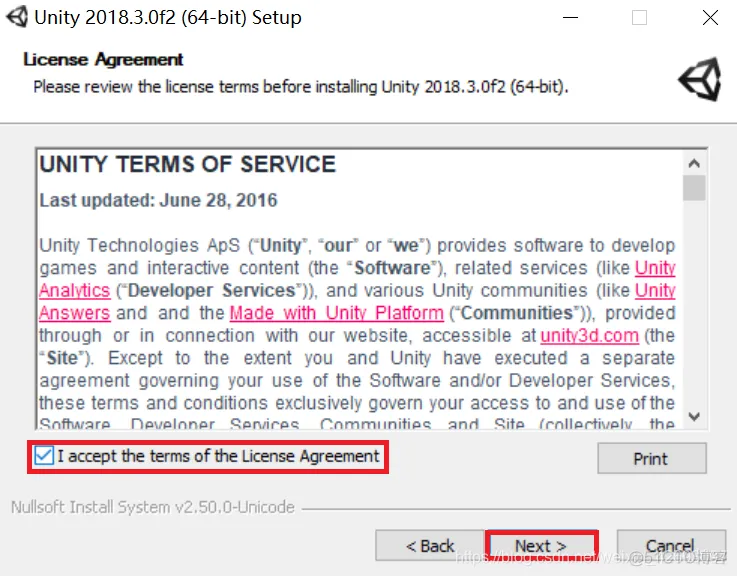The image size is (737, 576).
Task: Click the 'I accept the terms' label text
Action: coord(218,456)
